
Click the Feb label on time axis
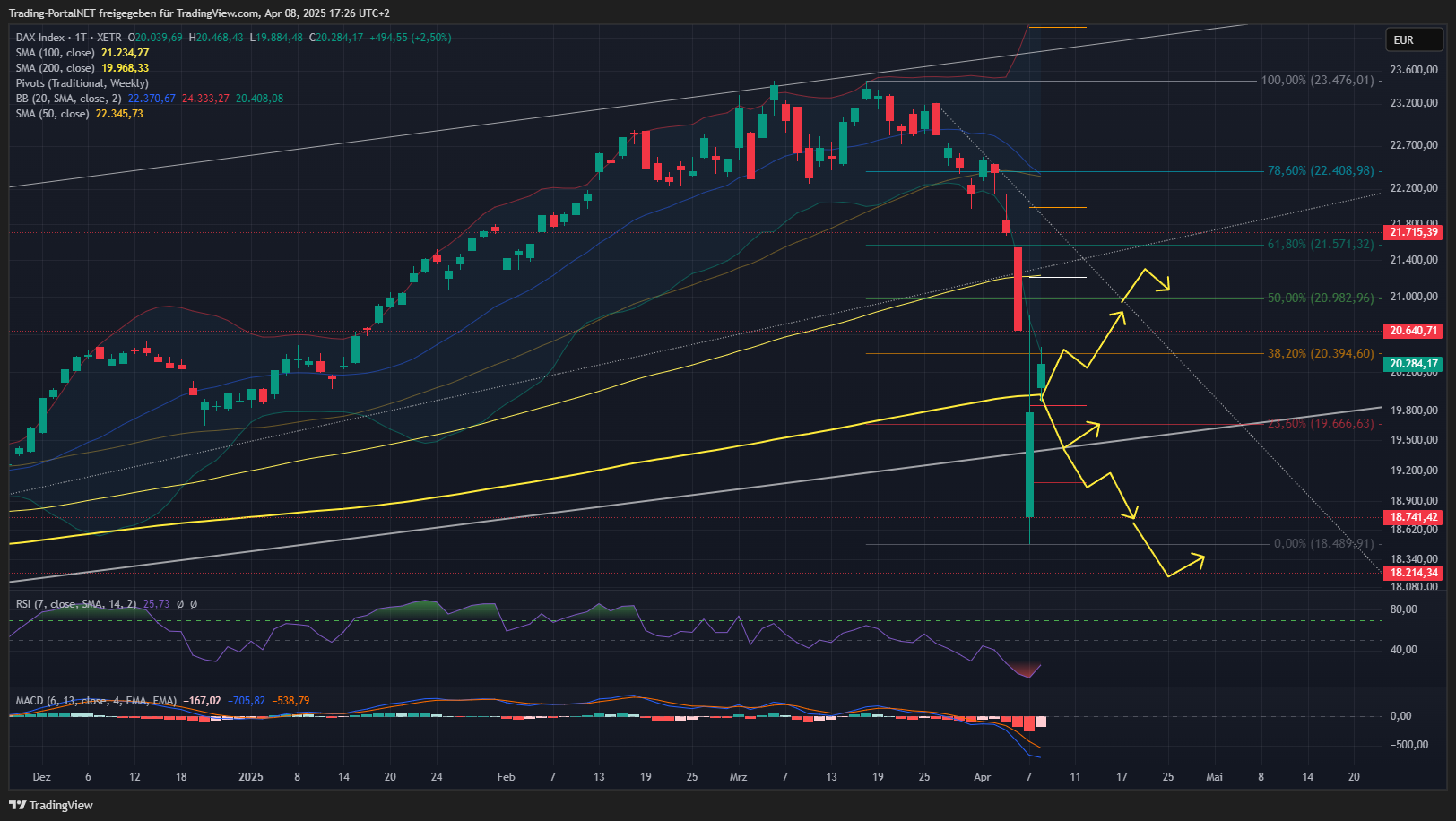507,777
